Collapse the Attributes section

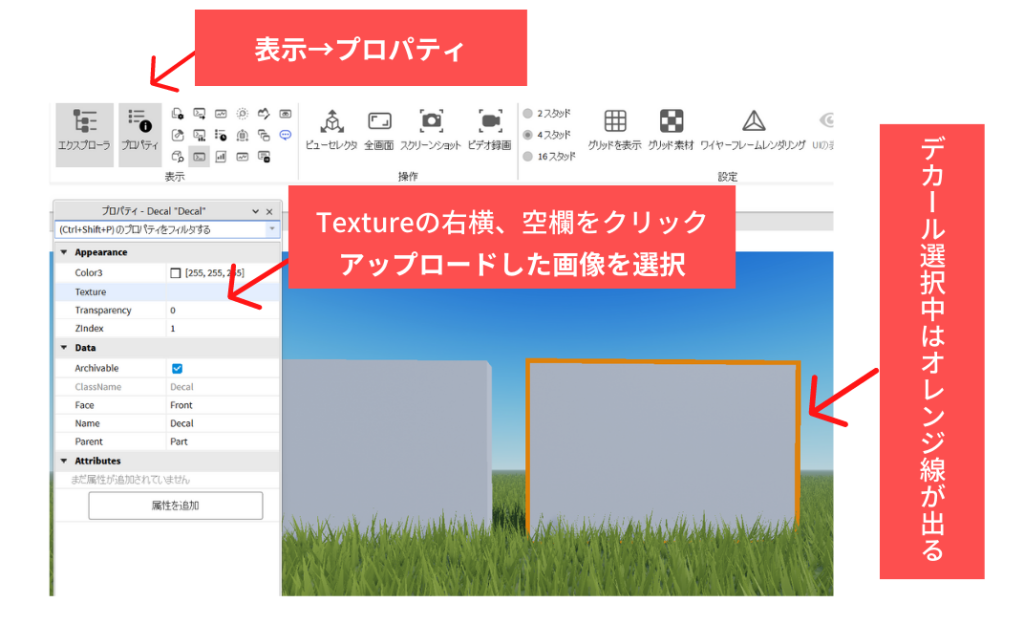[x=64, y=461]
